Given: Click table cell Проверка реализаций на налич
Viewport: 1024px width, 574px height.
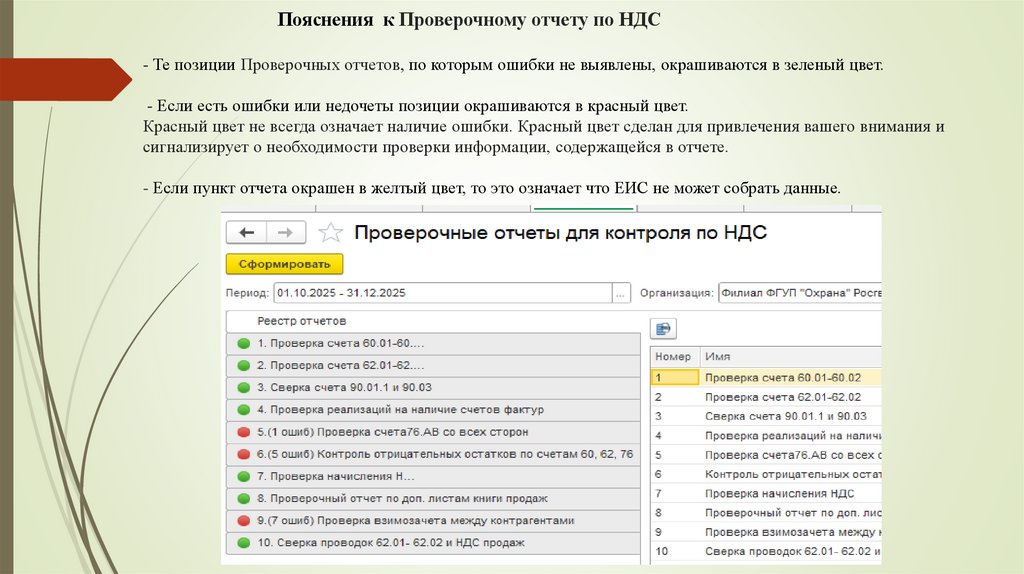Looking at the screenshot, I should coord(791,436).
